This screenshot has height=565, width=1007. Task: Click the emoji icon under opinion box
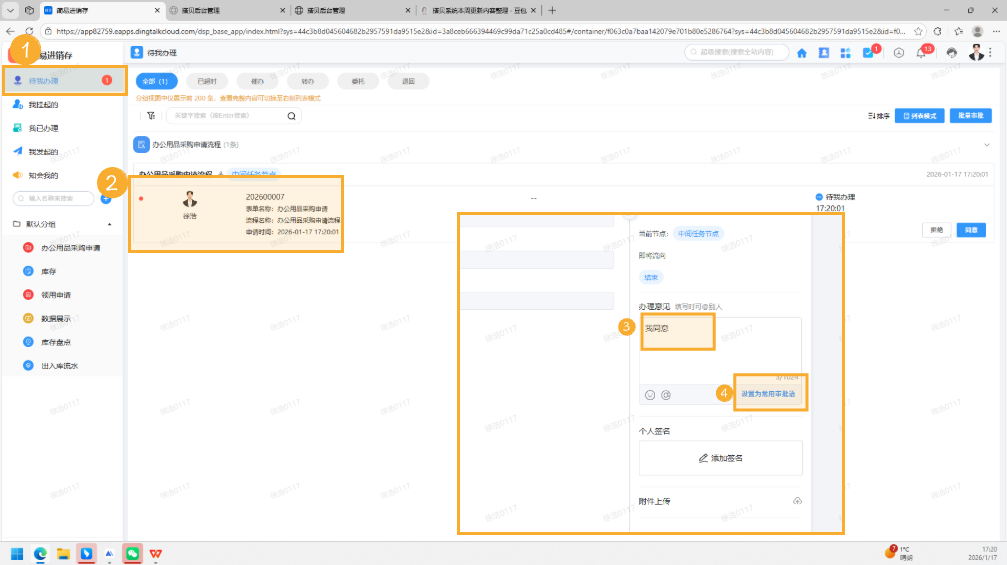tap(650, 395)
